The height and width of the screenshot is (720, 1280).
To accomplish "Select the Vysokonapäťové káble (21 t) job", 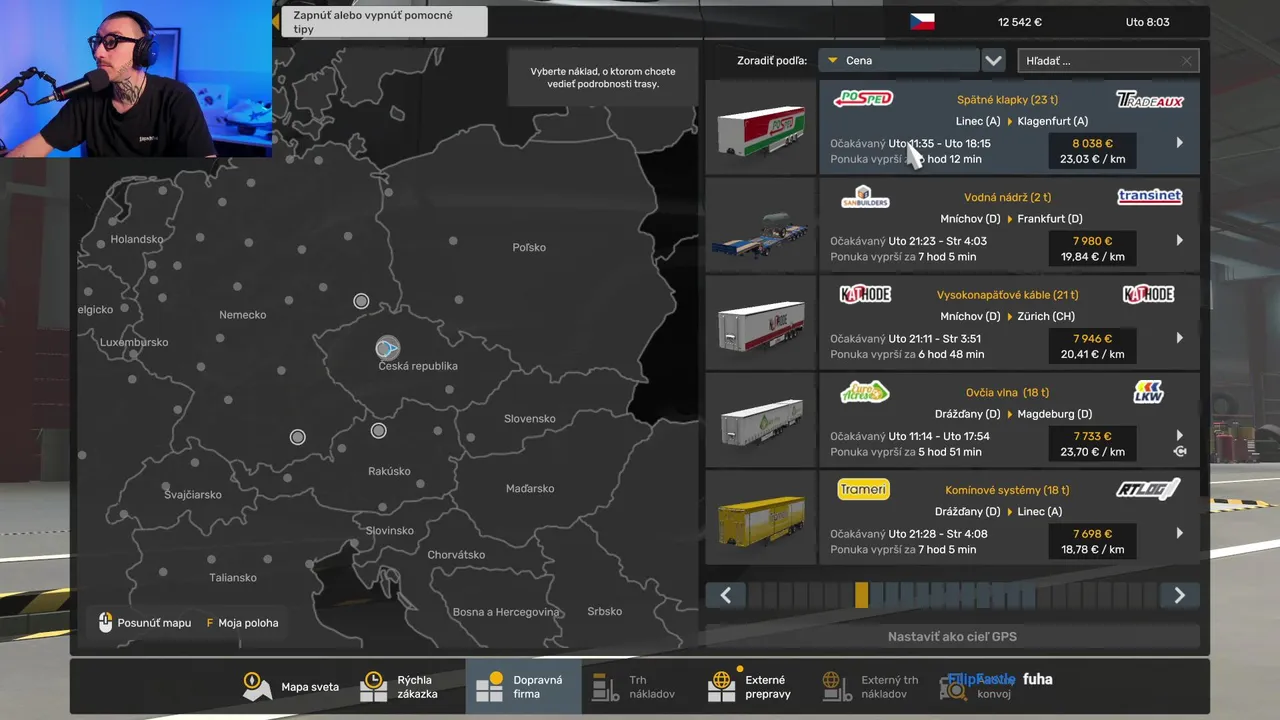I will 1009,323.
